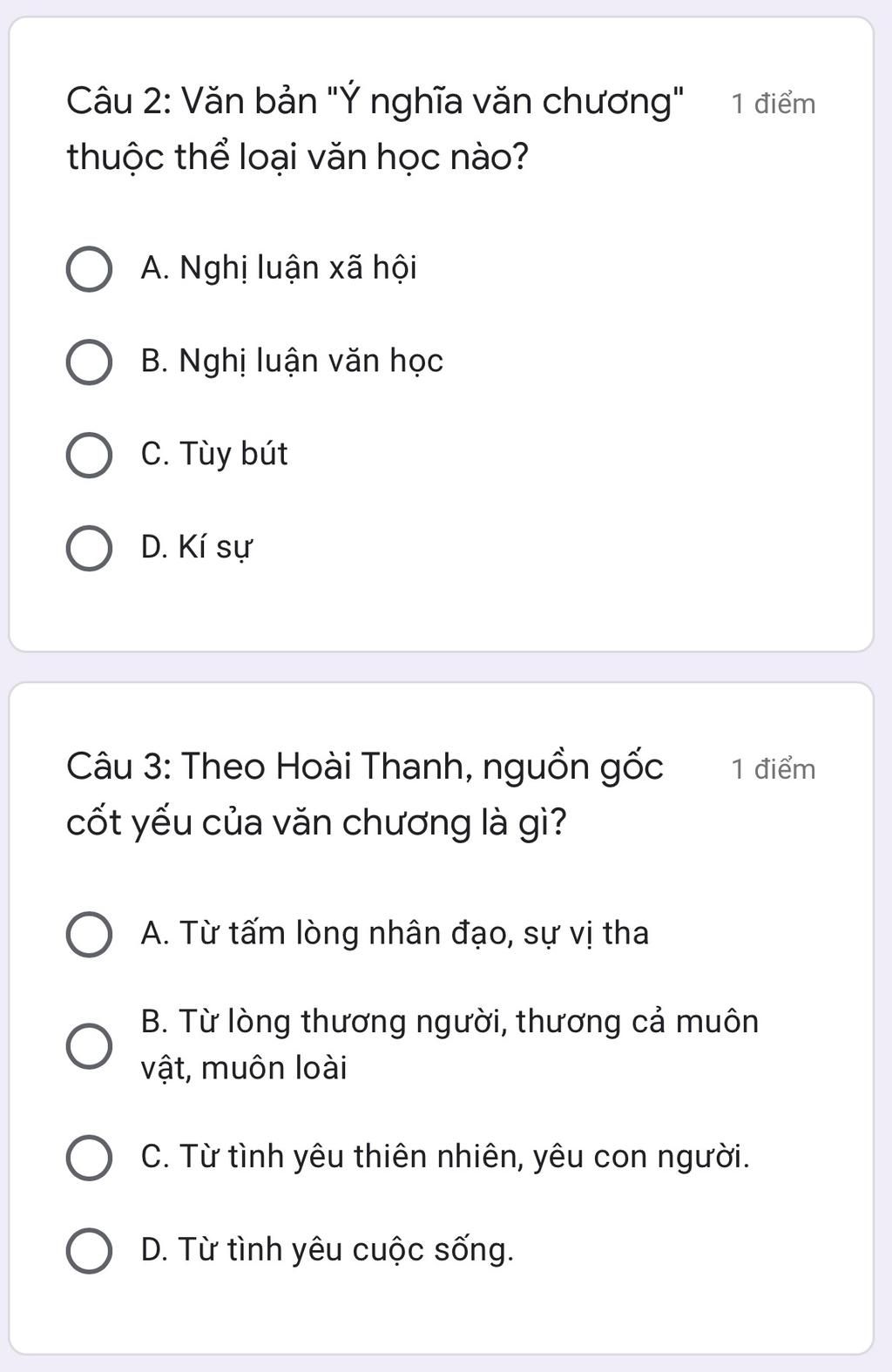Click option text 'sự vị tha' in Câu 3
This screenshot has width=892, height=1372.
pyautogui.click(x=586, y=934)
